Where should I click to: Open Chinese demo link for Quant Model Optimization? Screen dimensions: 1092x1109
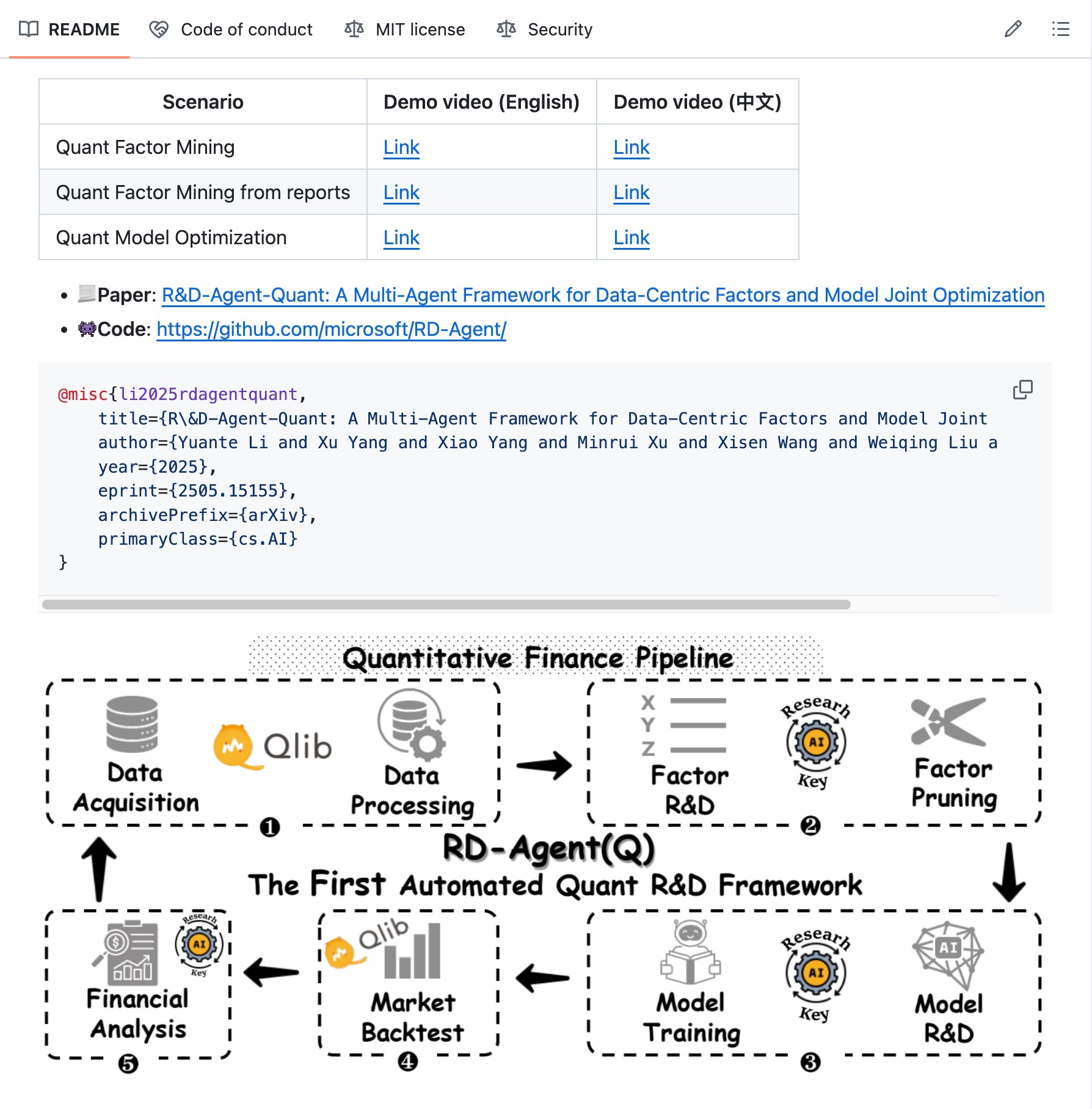pos(631,238)
